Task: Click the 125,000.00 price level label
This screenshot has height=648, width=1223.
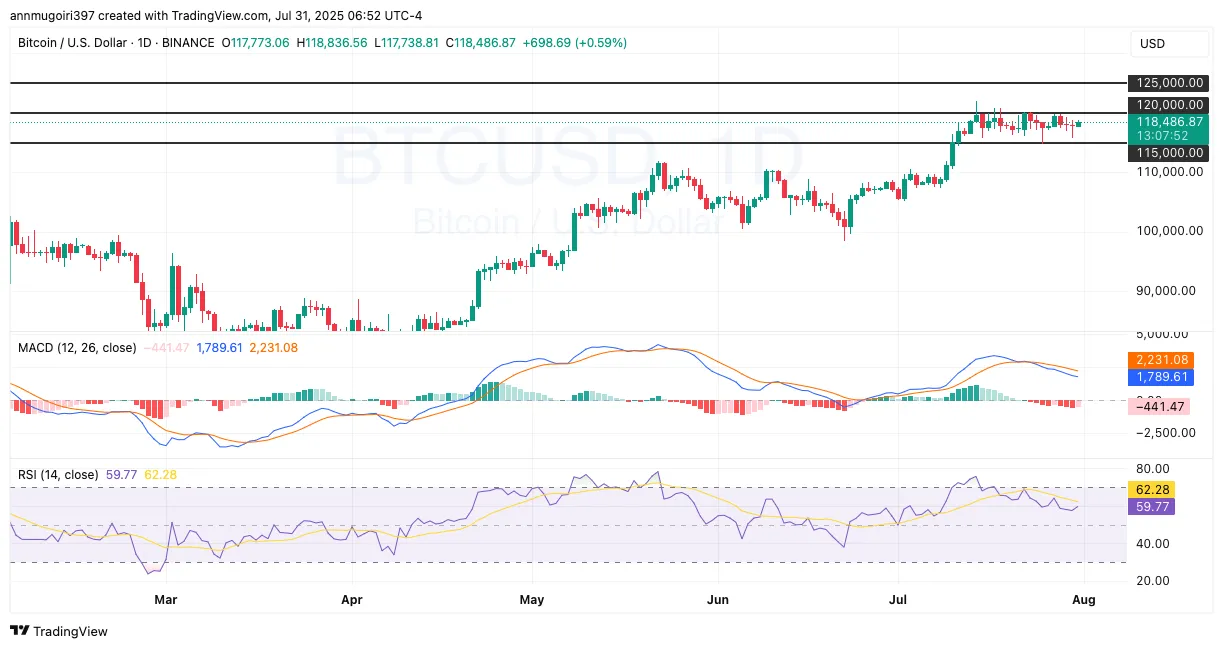Action: point(1168,84)
